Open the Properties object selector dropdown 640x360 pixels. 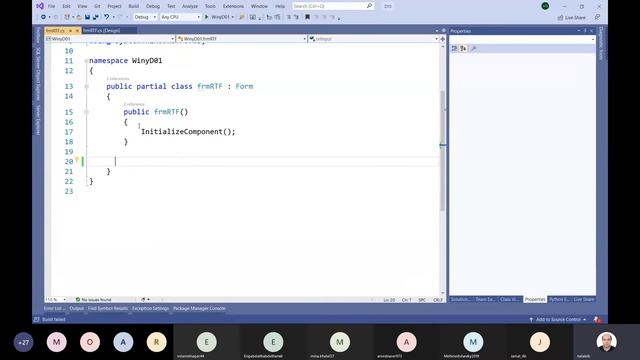click(522, 39)
